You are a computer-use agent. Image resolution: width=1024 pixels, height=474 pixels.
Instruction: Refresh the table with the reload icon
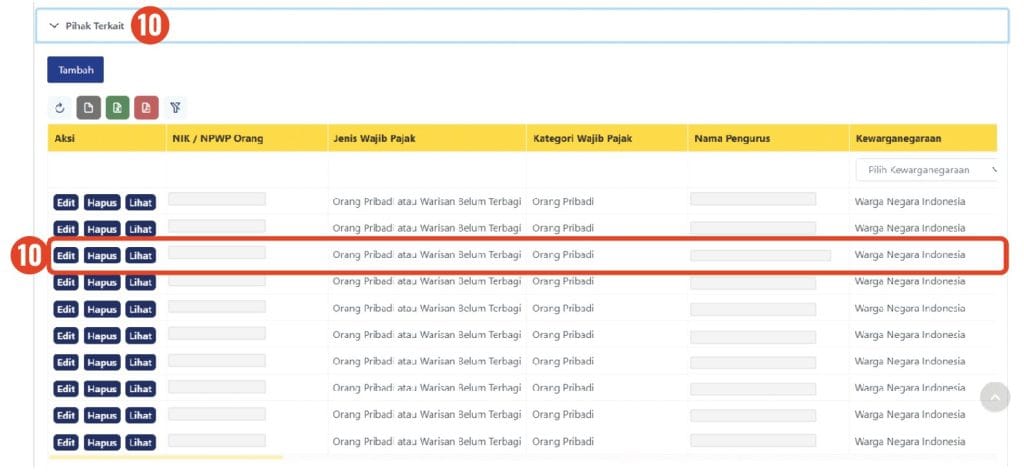[x=60, y=108]
